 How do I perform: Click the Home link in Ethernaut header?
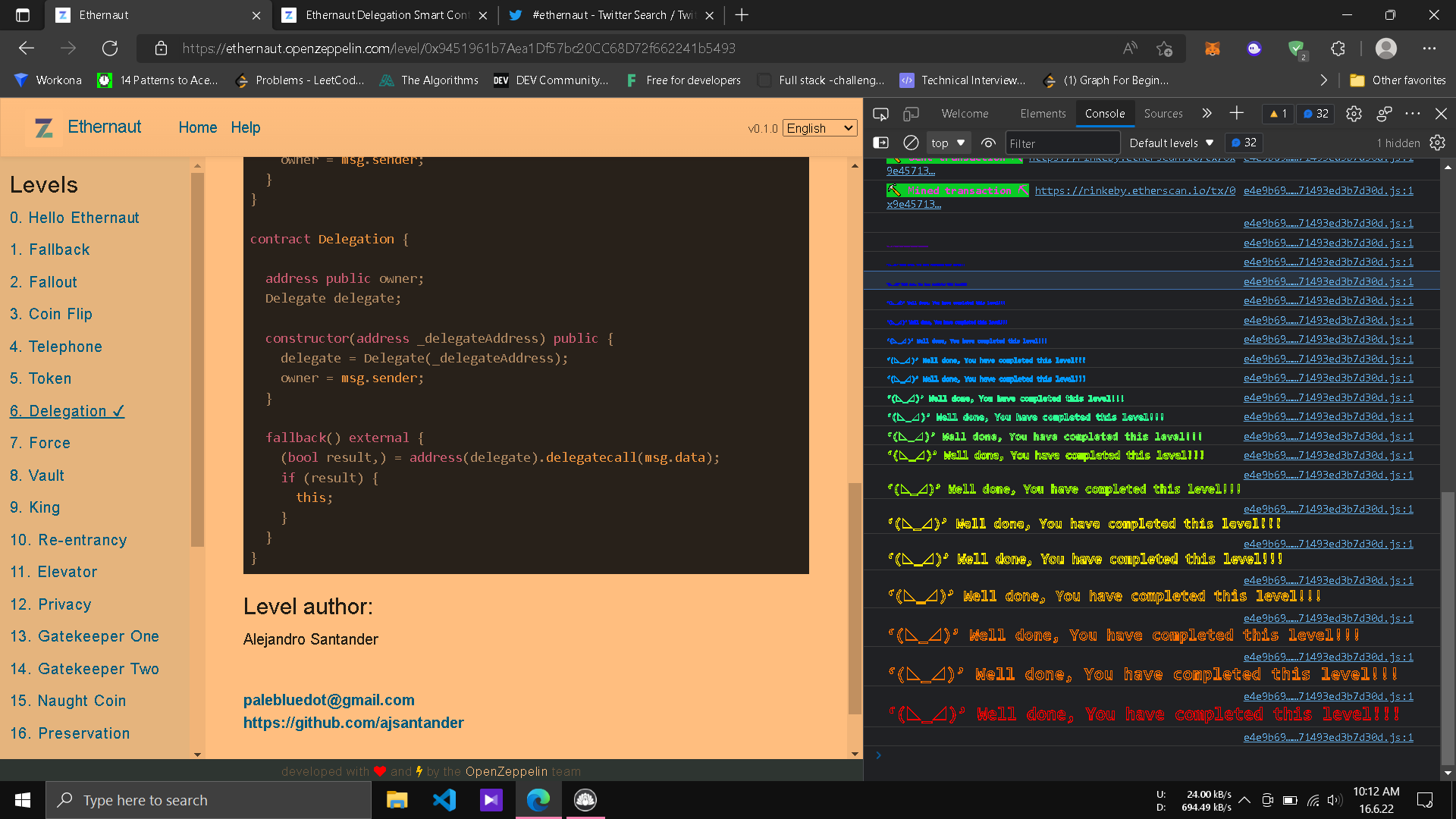[x=198, y=127]
